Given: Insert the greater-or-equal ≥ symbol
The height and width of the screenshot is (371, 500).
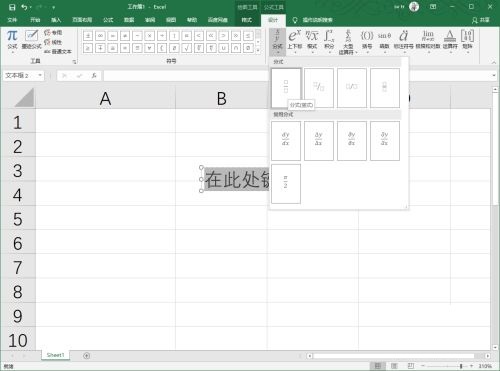Looking at the screenshot, I should [88, 48].
